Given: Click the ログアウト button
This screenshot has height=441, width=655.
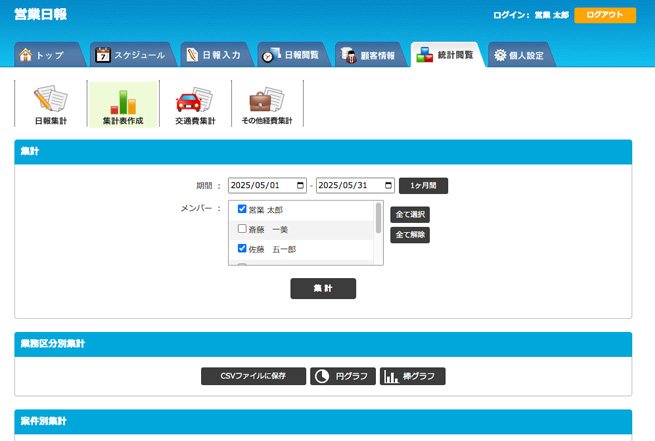Looking at the screenshot, I should coord(605,15).
